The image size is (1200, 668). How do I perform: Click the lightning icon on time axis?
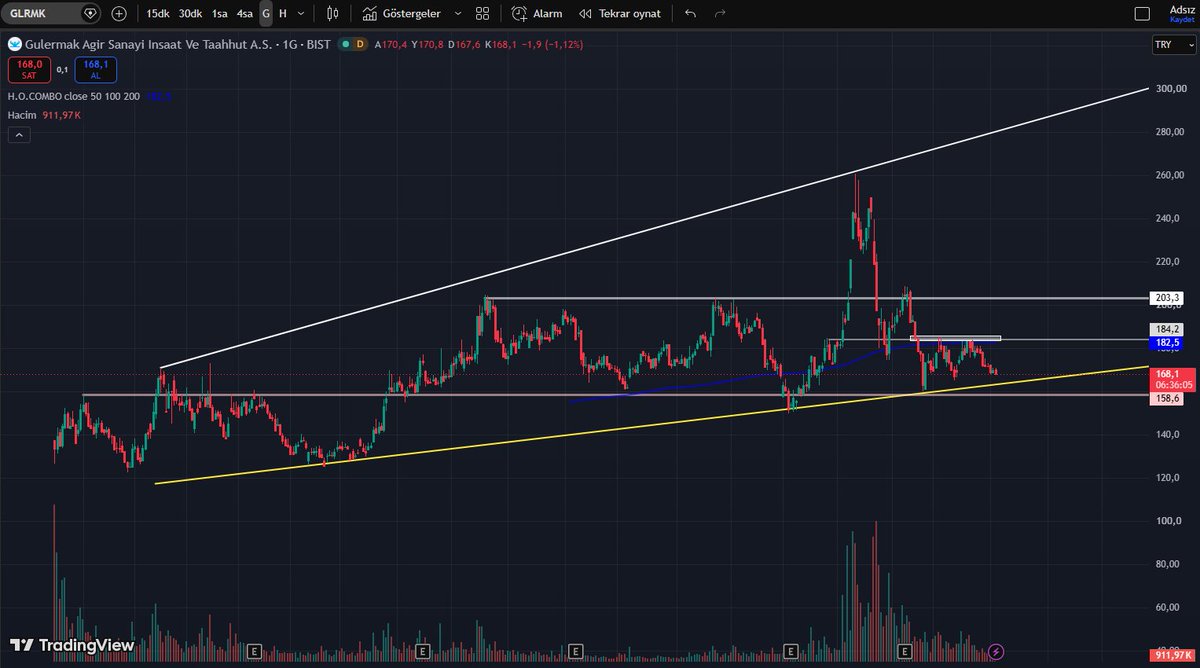click(996, 651)
